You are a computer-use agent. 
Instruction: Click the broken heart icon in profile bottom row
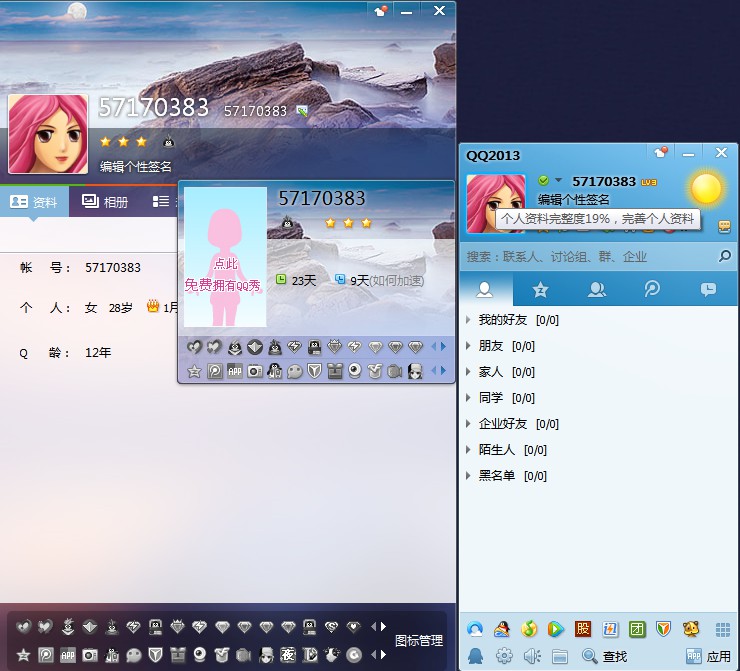pyautogui.click(x=24, y=627)
